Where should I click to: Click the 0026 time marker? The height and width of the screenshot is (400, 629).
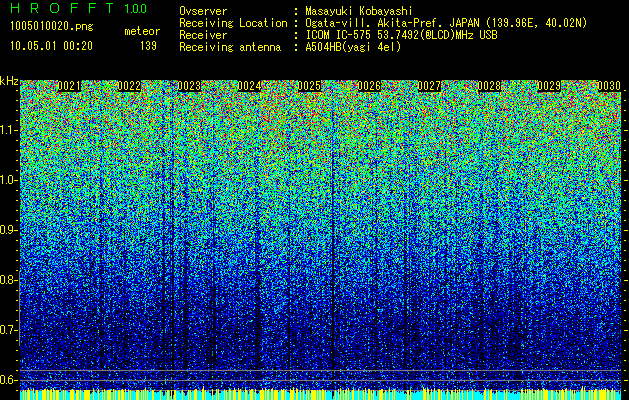click(369, 86)
